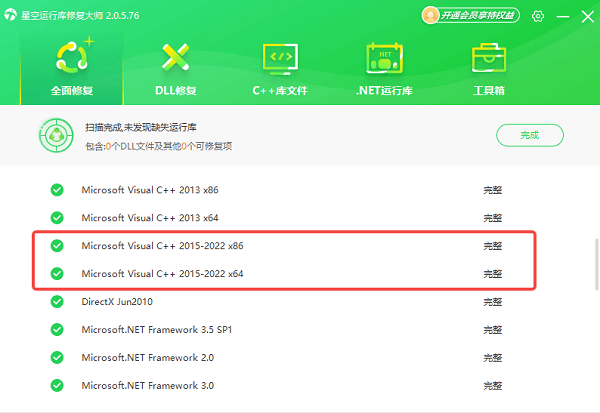Select Microsoft Visual C++ 2015-2022 x64 text
The height and width of the screenshot is (413, 600).
pos(162,274)
